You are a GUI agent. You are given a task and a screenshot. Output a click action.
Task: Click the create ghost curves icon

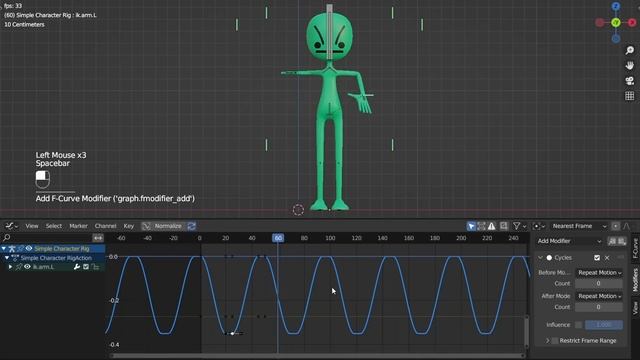click(504, 226)
